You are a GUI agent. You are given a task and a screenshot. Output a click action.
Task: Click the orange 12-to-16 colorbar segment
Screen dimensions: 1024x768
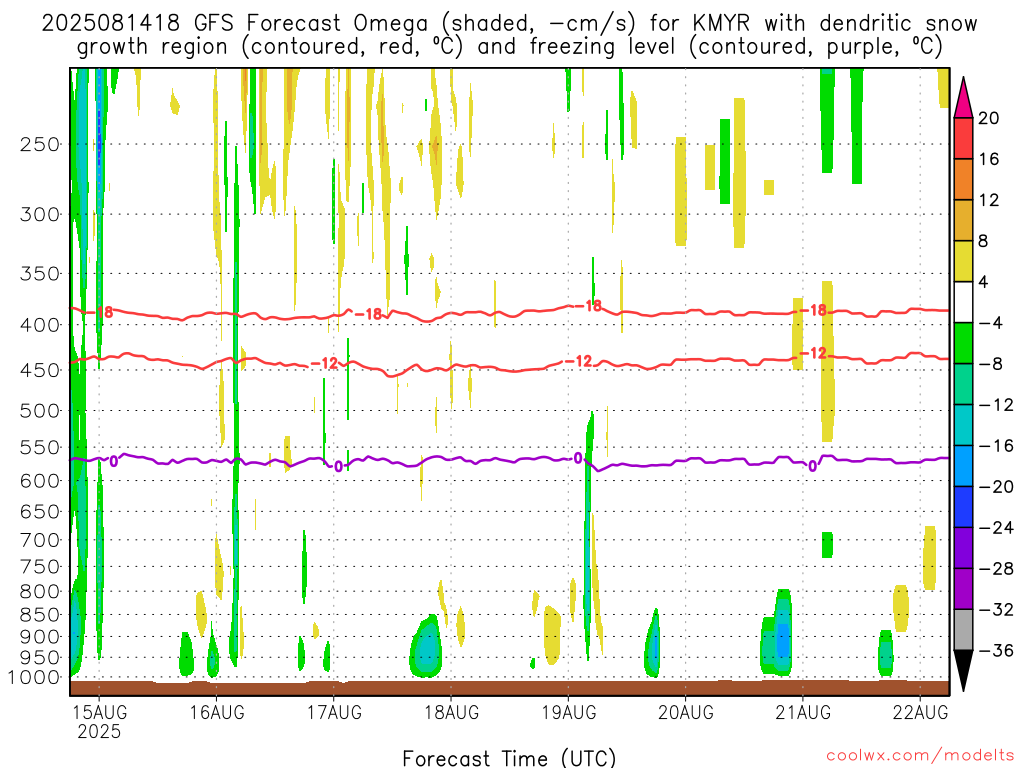pos(963,180)
